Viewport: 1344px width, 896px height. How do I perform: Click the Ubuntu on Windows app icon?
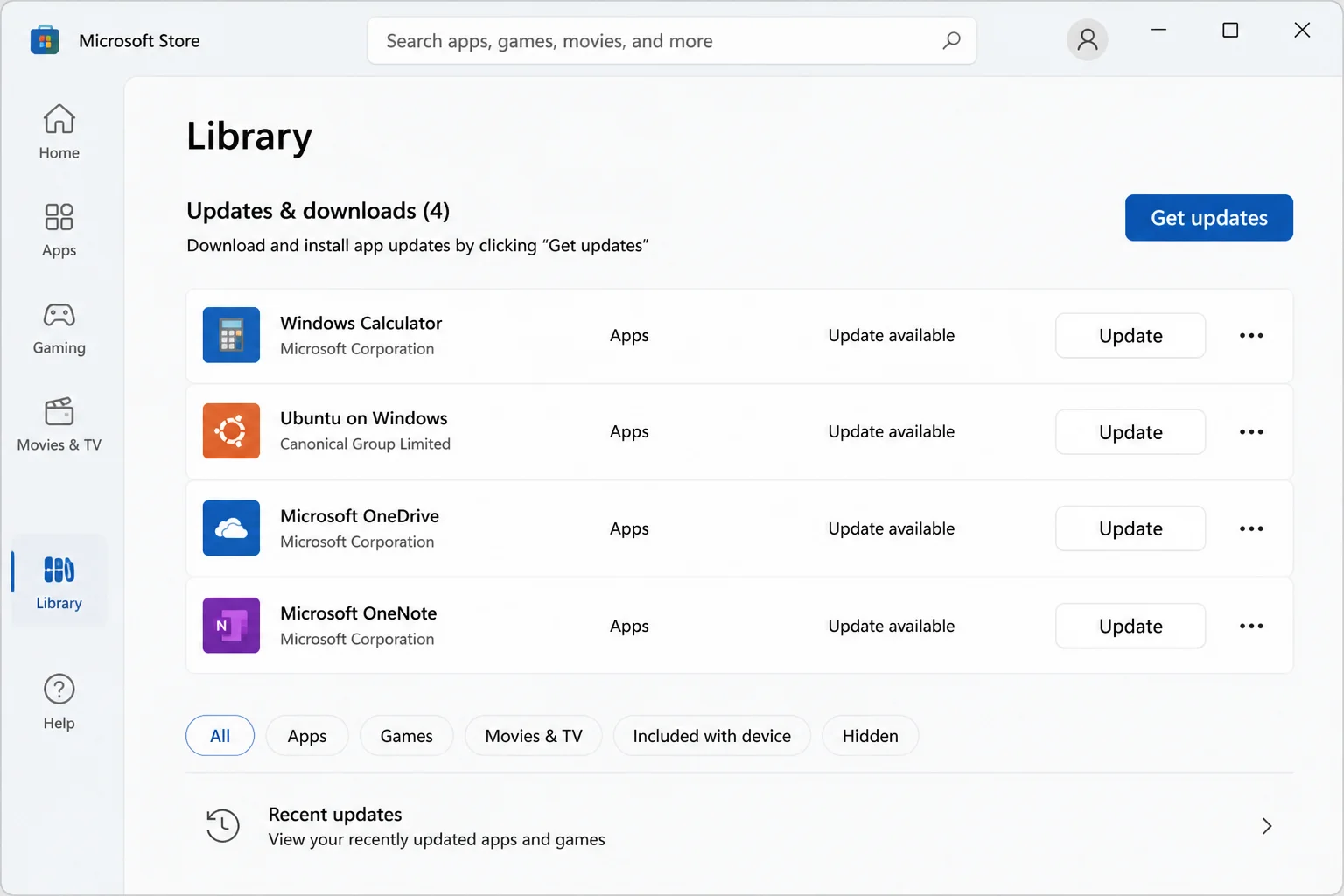pos(231,430)
